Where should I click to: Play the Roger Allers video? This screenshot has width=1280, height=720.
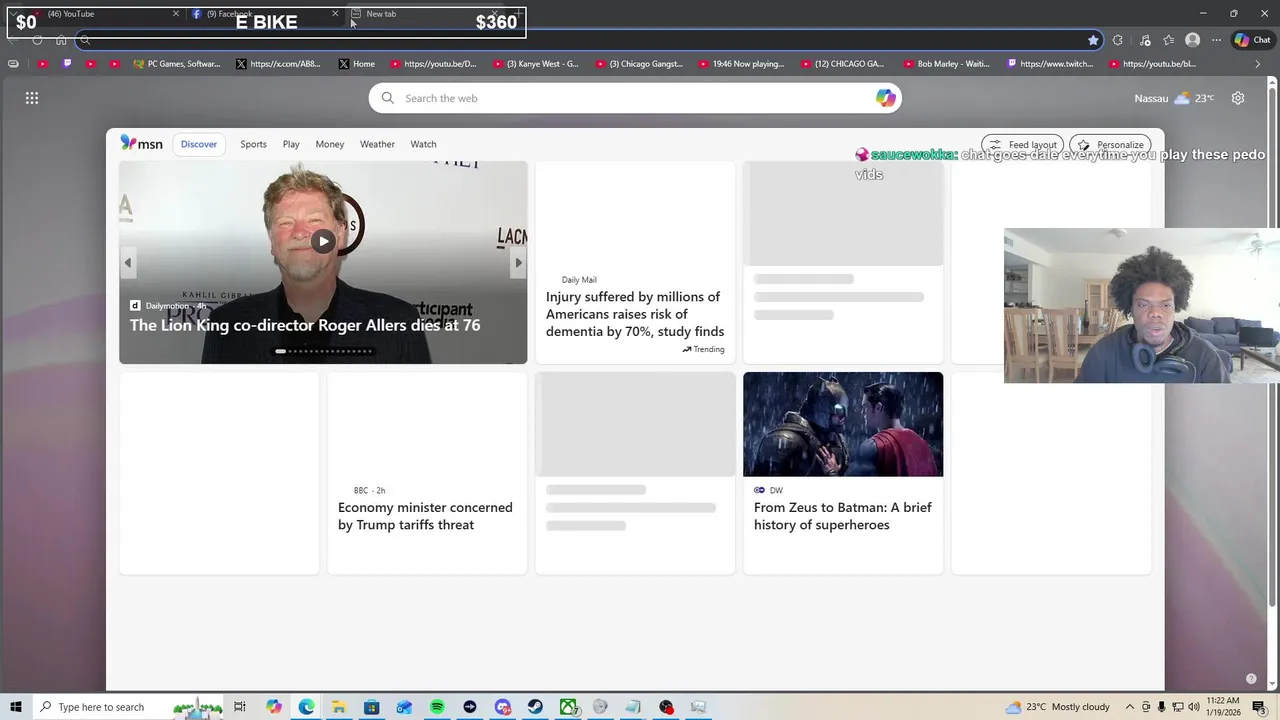[323, 241]
